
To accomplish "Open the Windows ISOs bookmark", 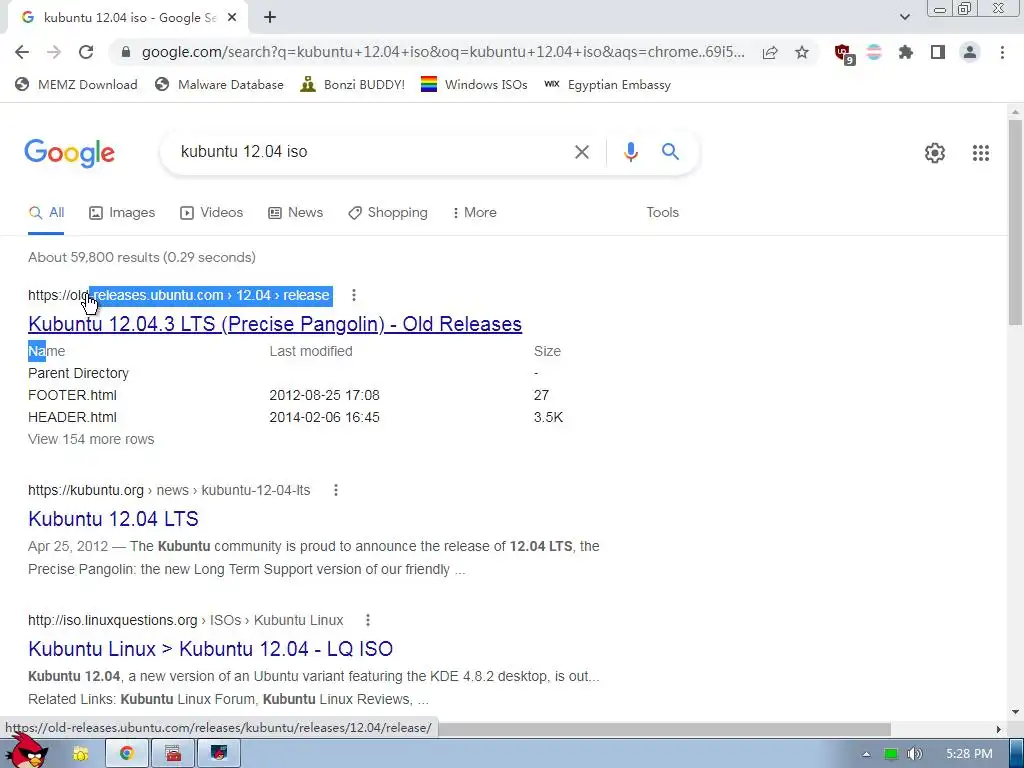I will (x=474, y=84).
